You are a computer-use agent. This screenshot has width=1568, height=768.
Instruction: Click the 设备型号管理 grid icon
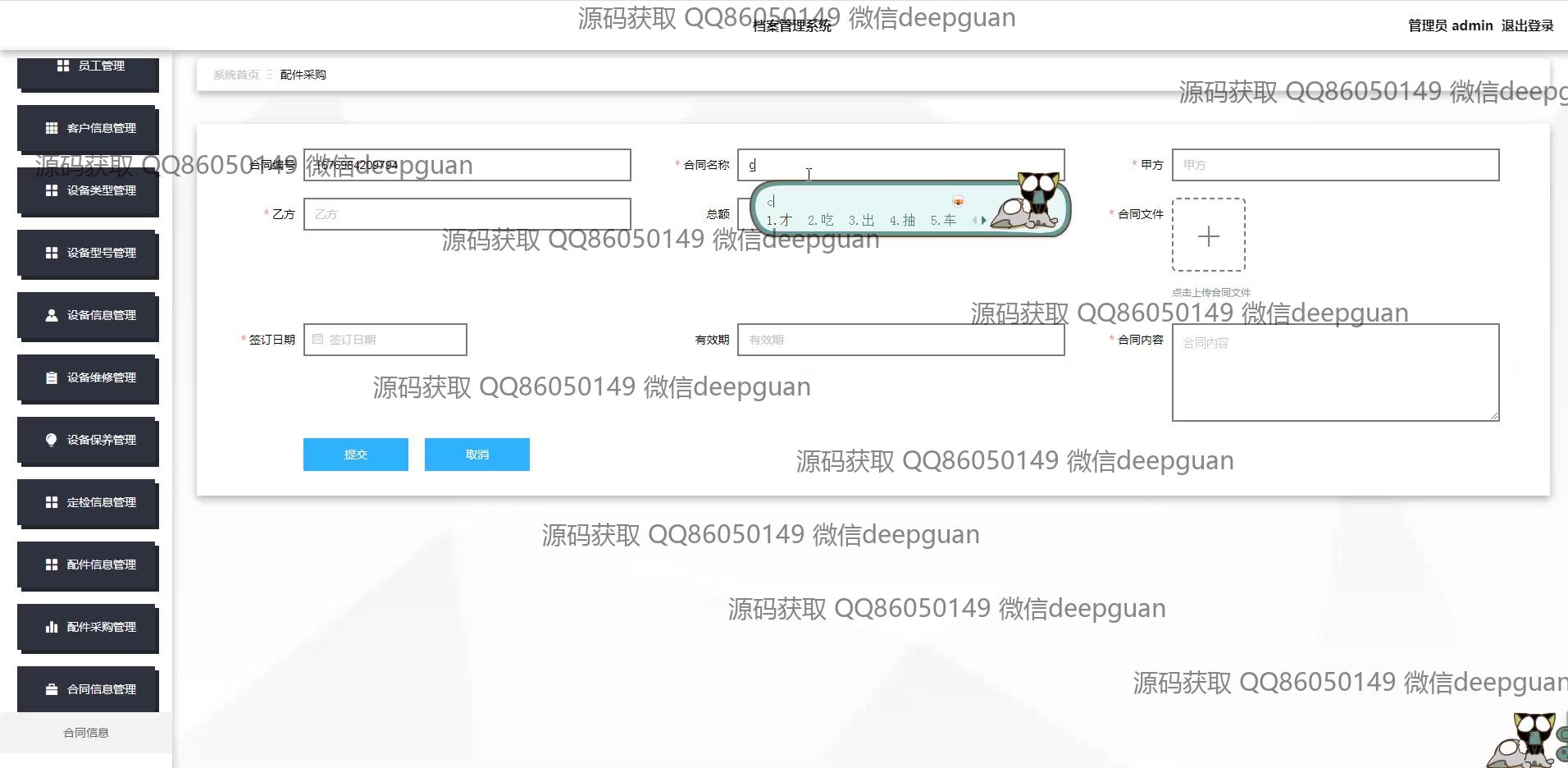tap(52, 253)
